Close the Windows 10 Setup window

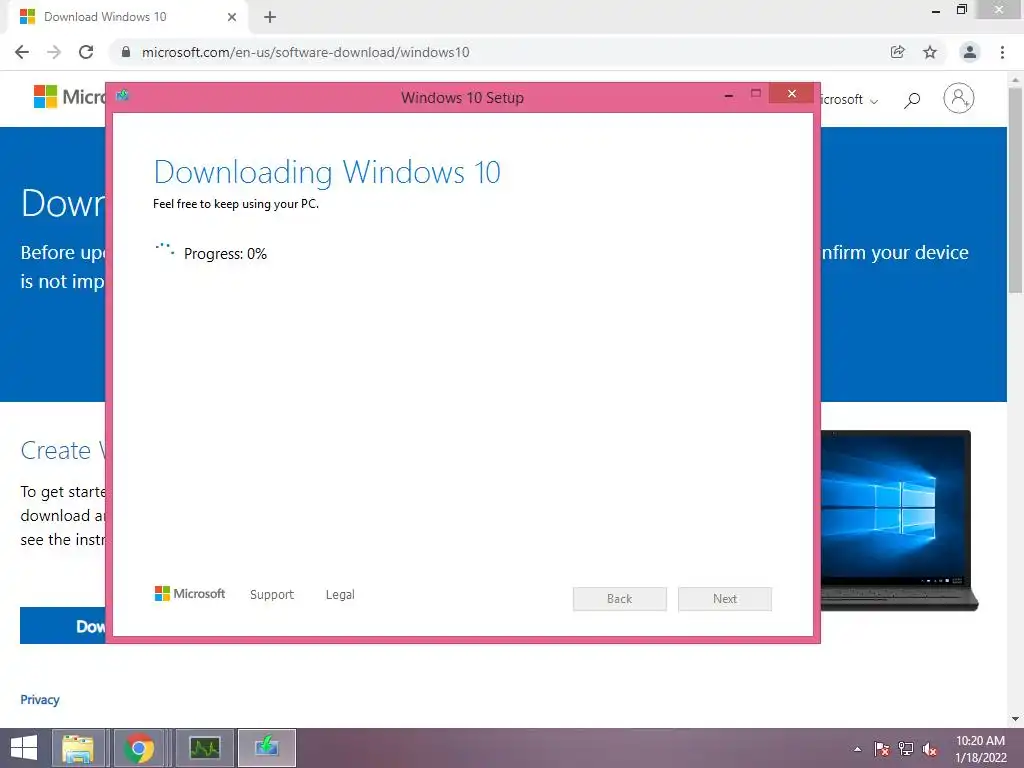click(x=792, y=93)
